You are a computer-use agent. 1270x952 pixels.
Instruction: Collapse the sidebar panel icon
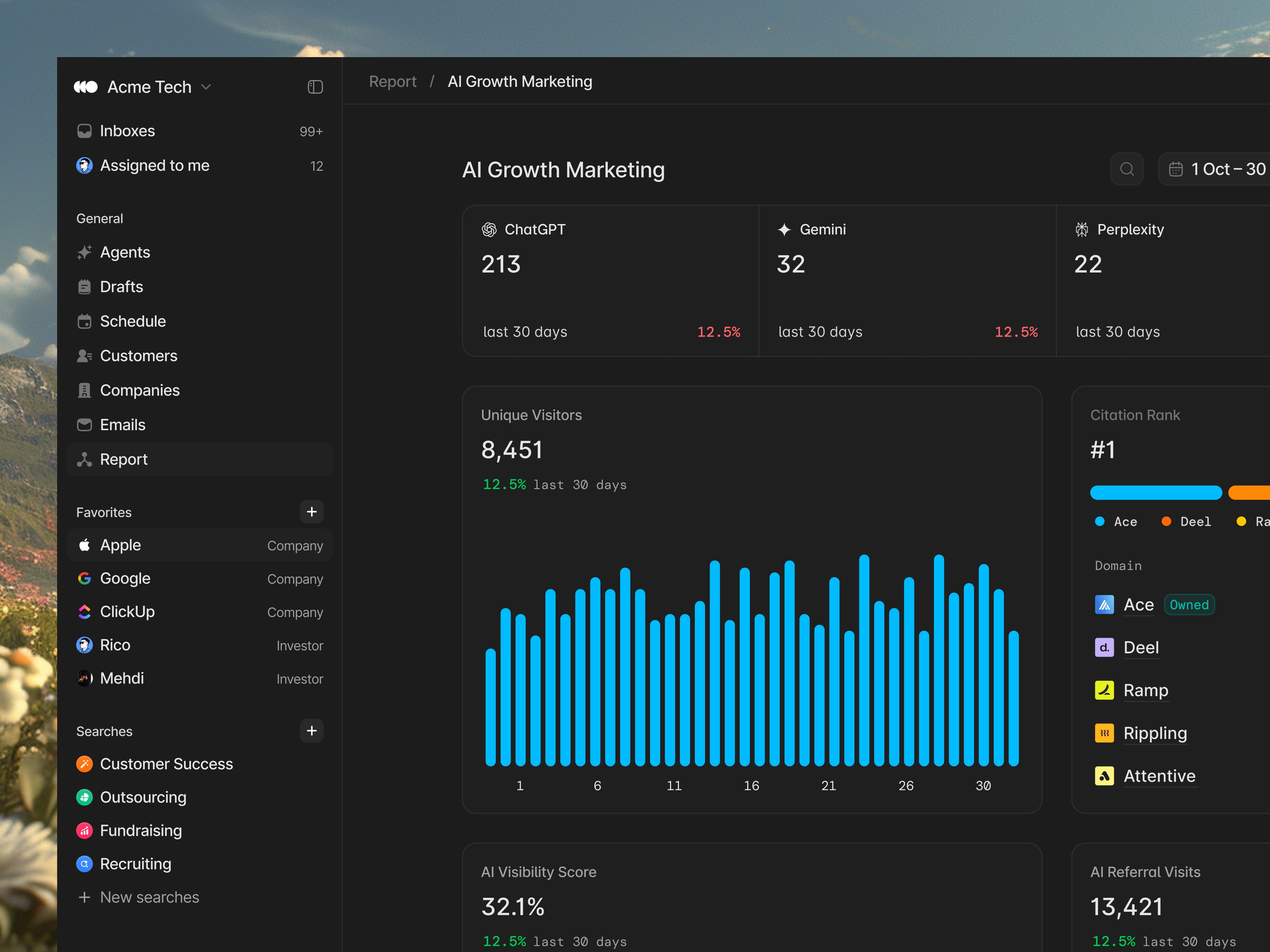tap(315, 87)
